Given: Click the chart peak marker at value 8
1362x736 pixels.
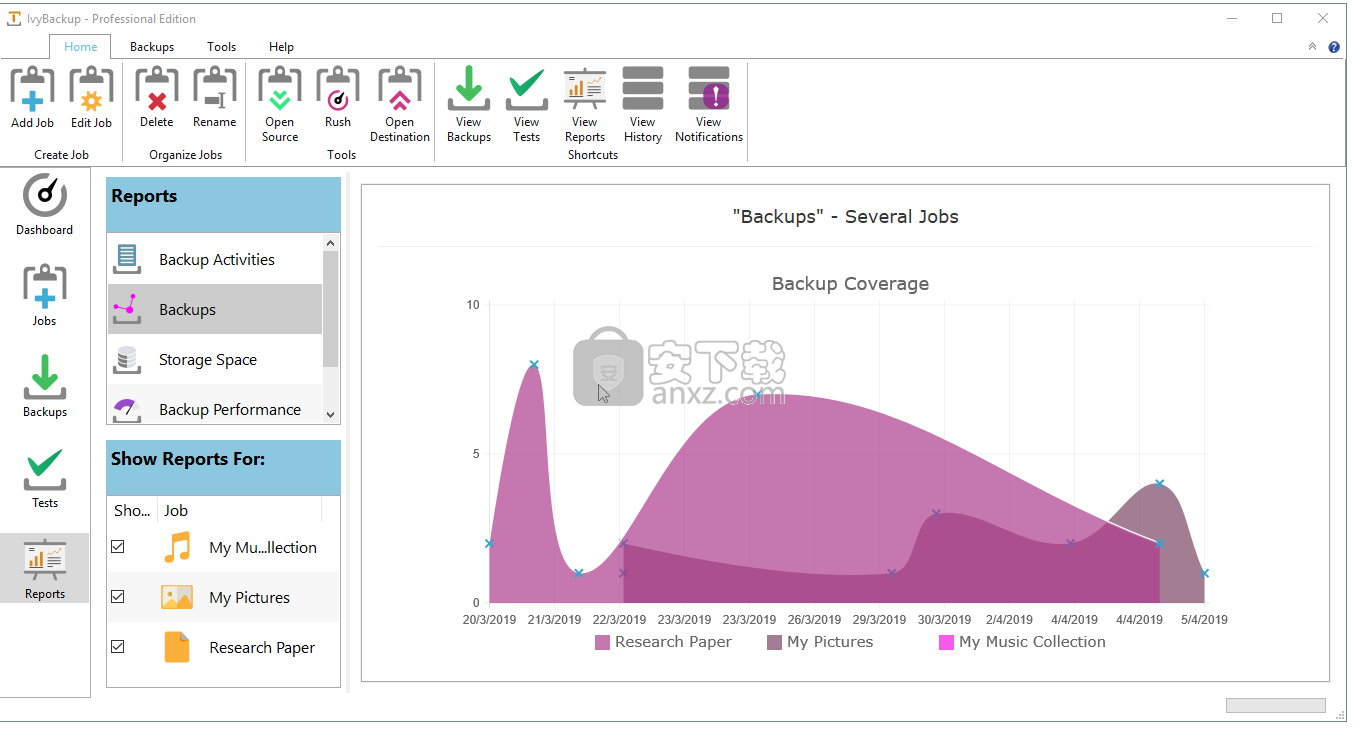Looking at the screenshot, I should [534, 365].
